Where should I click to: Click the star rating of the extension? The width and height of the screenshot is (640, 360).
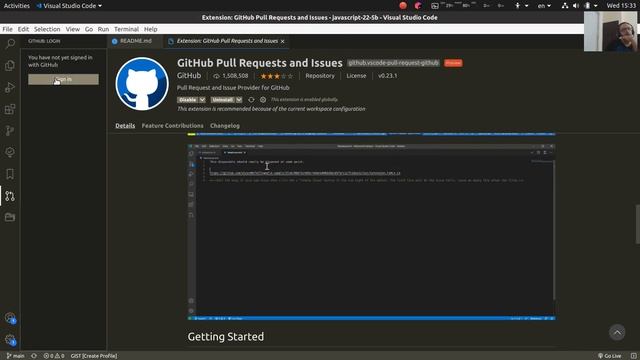[x=276, y=76]
